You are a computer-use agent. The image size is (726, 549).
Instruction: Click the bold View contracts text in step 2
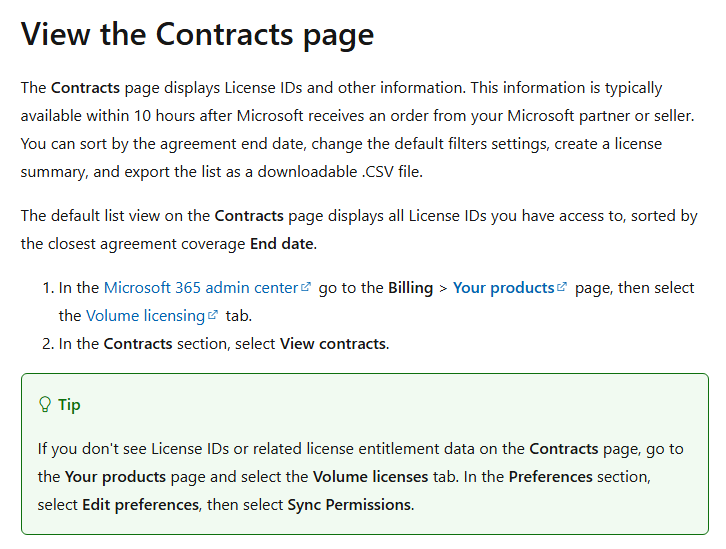coord(333,343)
